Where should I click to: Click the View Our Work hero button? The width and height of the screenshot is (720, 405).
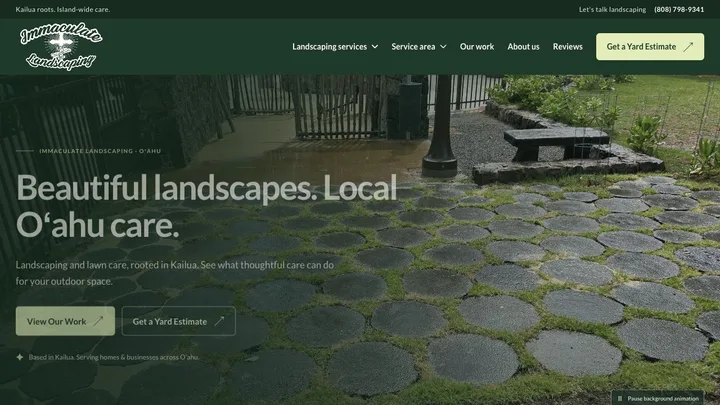65,321
